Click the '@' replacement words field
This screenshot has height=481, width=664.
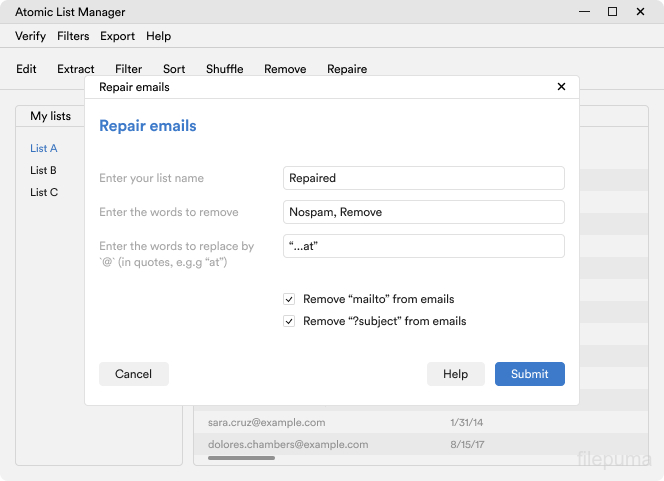(424, 246)
